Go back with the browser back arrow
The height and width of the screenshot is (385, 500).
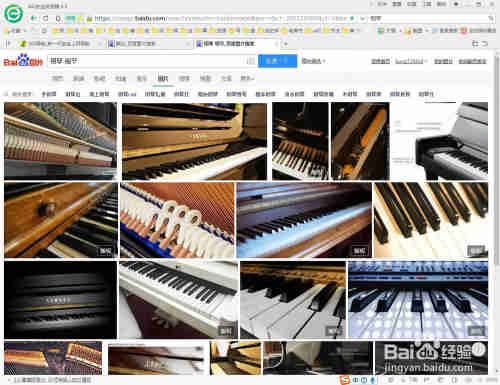click(x=33, y=18)
